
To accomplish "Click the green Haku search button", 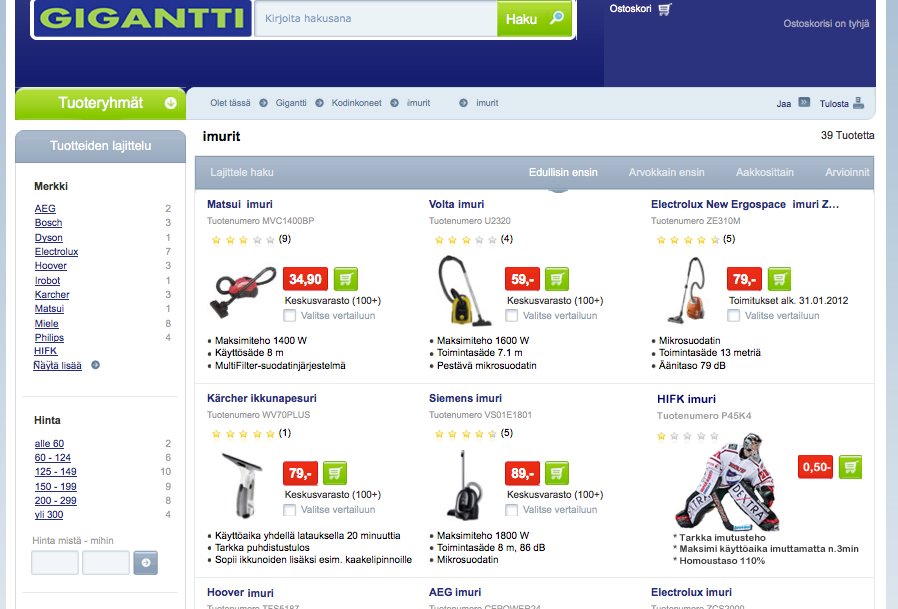I will [x=534, y=18].
